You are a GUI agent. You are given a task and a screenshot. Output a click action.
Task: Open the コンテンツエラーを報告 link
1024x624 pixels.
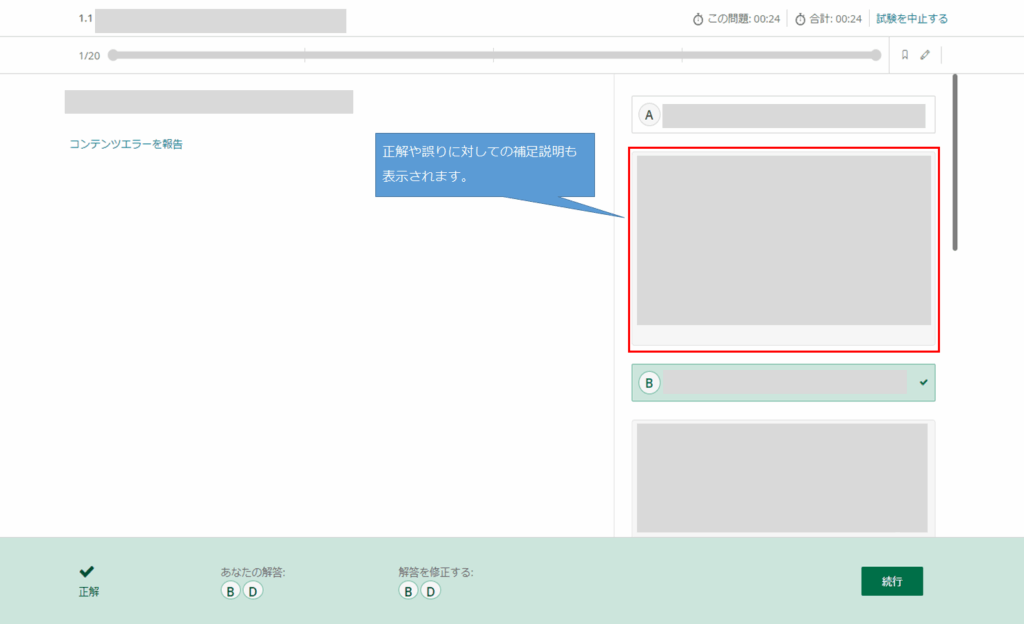click(126, 144)
